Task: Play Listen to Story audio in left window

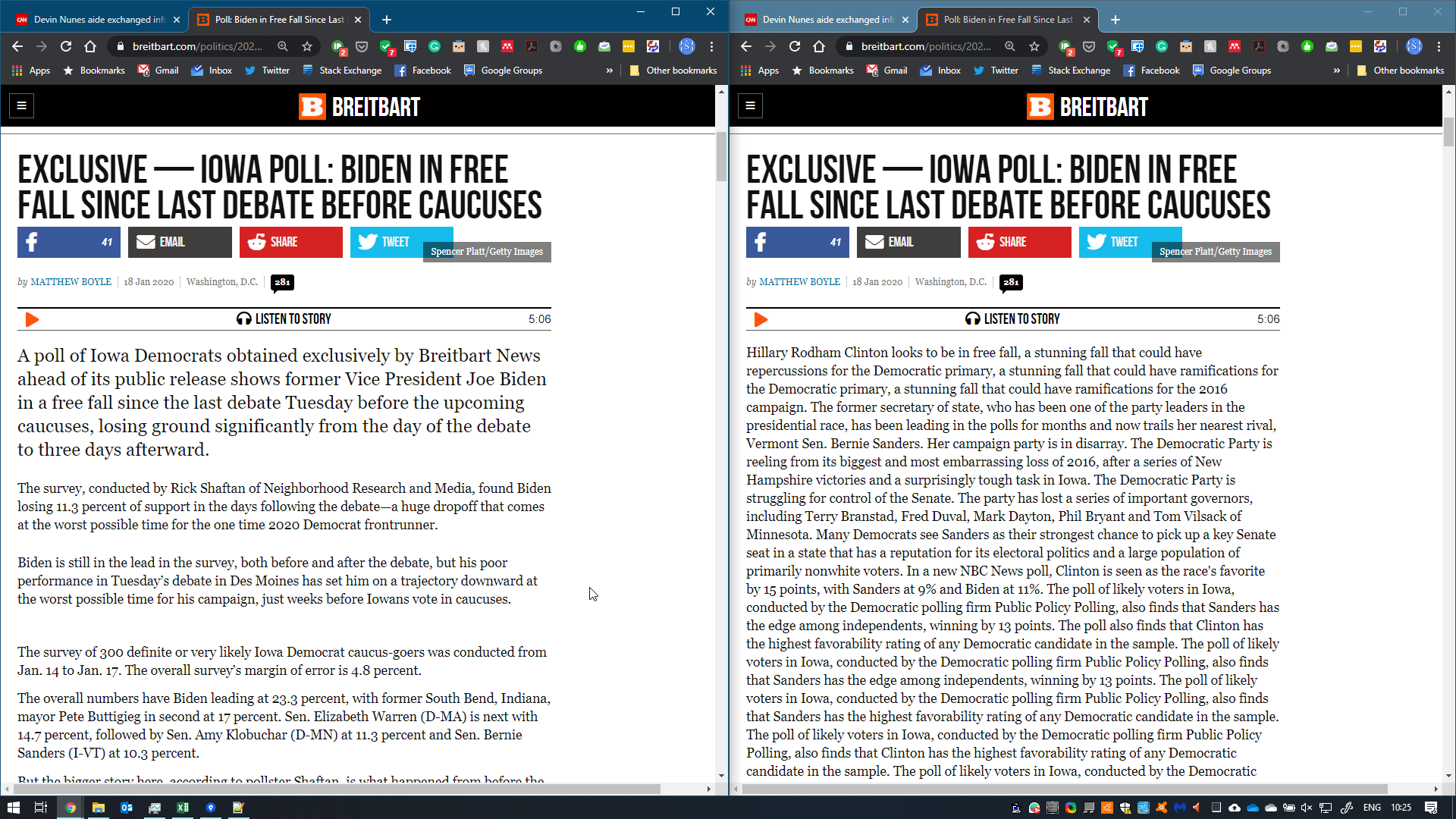Action: [32, 319]
